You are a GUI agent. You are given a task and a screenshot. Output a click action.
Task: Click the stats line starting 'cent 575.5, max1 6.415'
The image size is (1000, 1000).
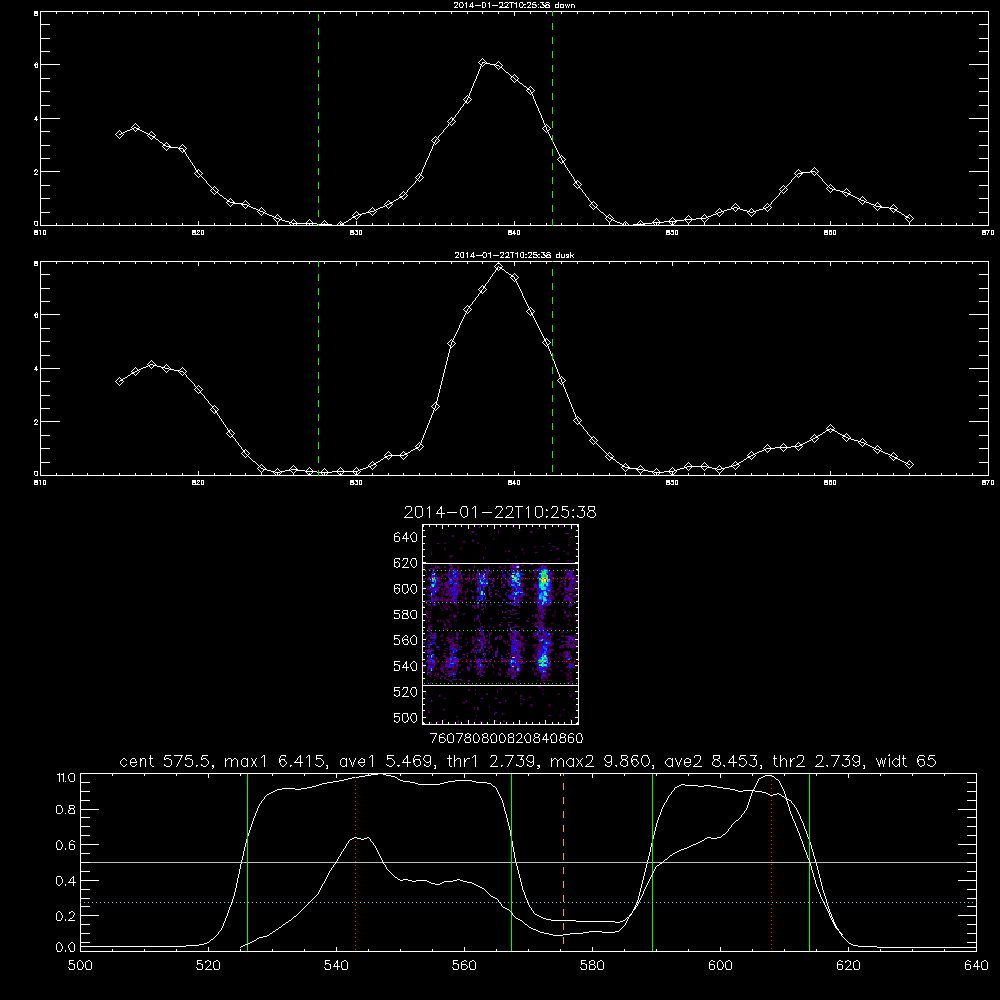tap(527, 761)
